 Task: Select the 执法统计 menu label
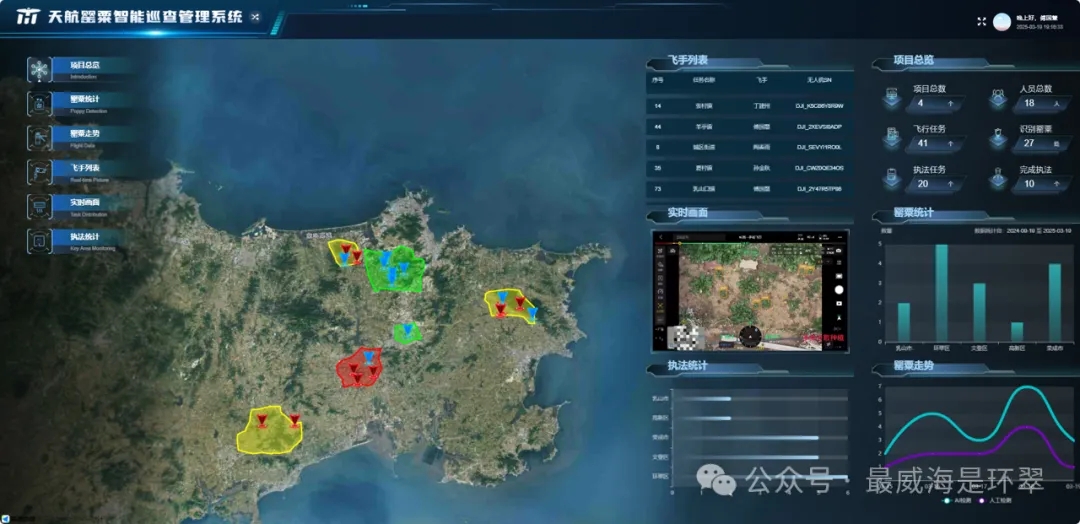pos(85,237)
